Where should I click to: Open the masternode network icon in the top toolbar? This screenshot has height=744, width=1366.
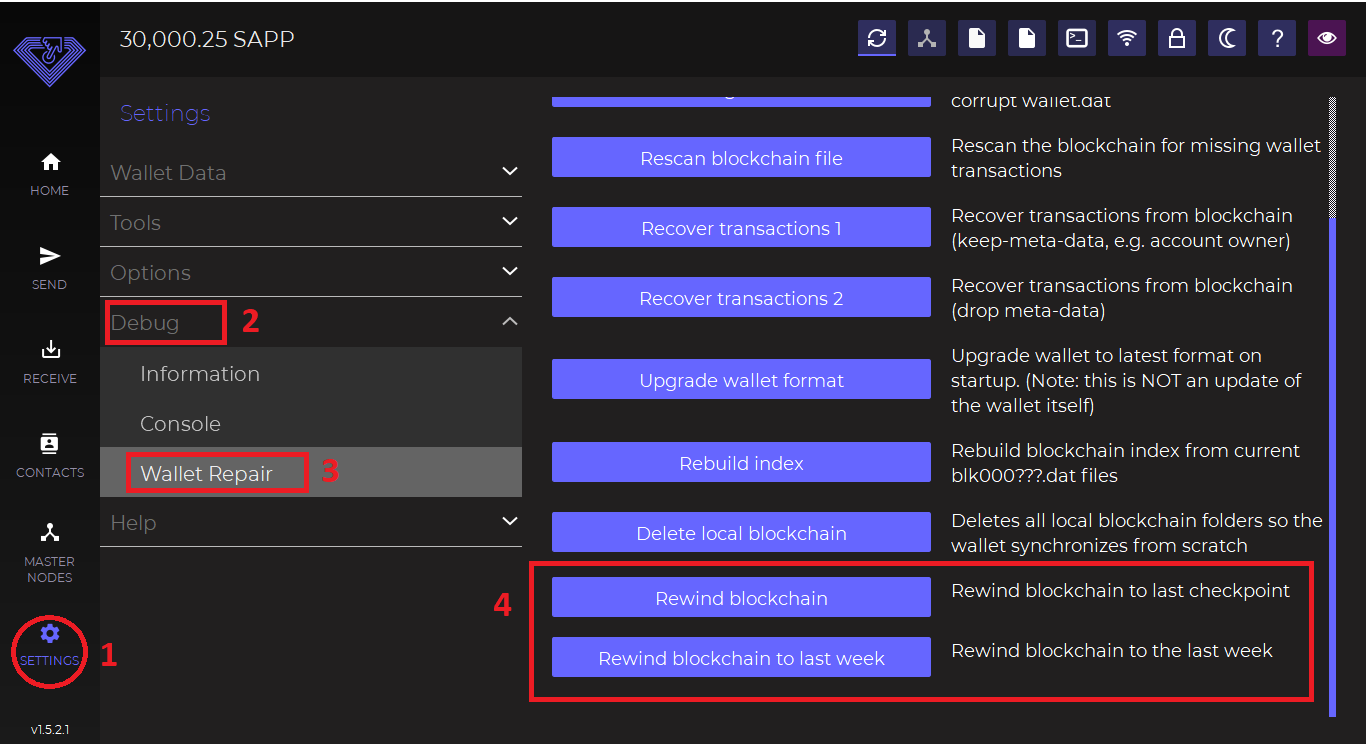tap(927, 39)
